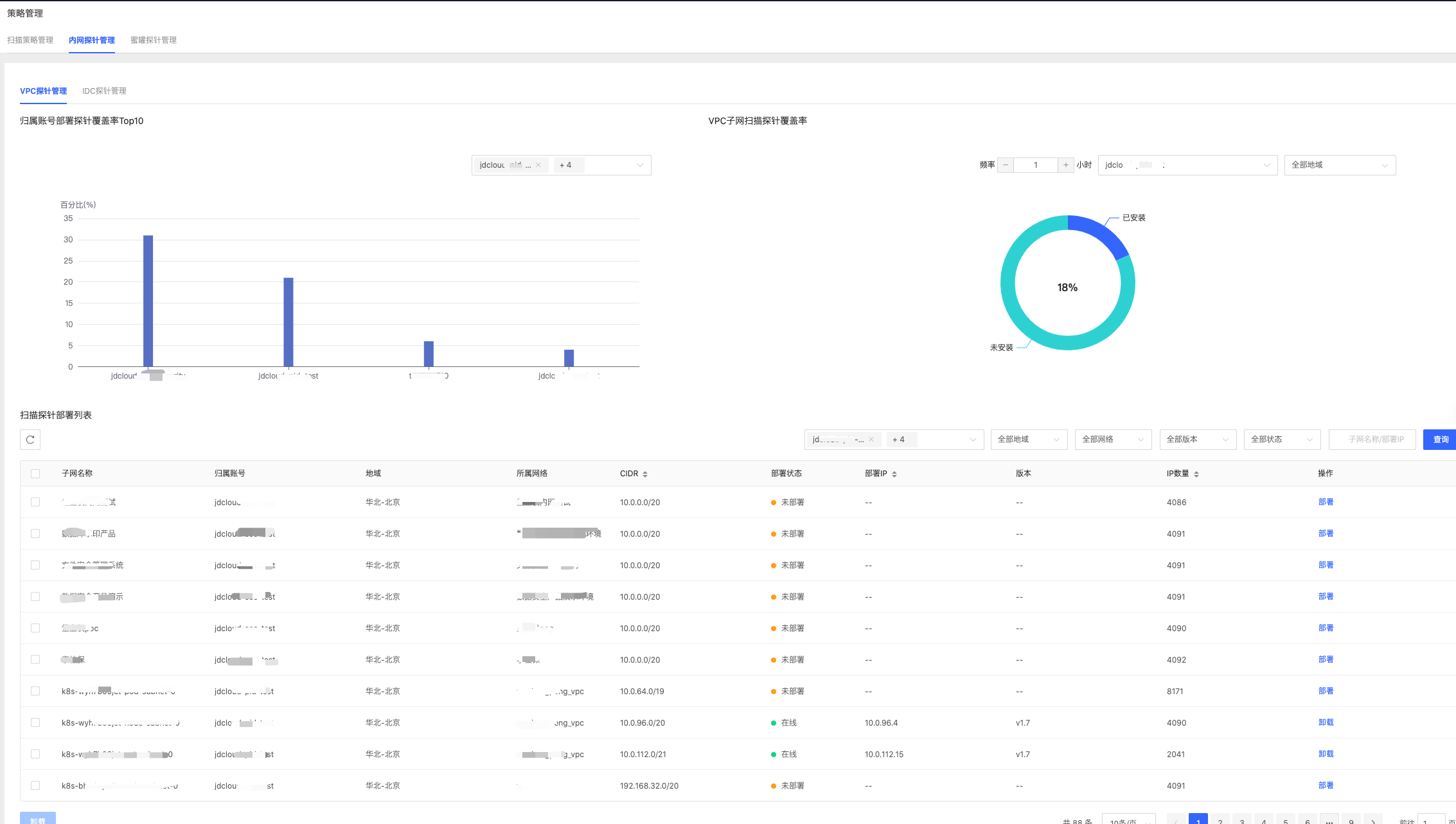The image size is (1456, 824).
Task: Click the 未安装 legend label
Action: (x=1001, y=348)
